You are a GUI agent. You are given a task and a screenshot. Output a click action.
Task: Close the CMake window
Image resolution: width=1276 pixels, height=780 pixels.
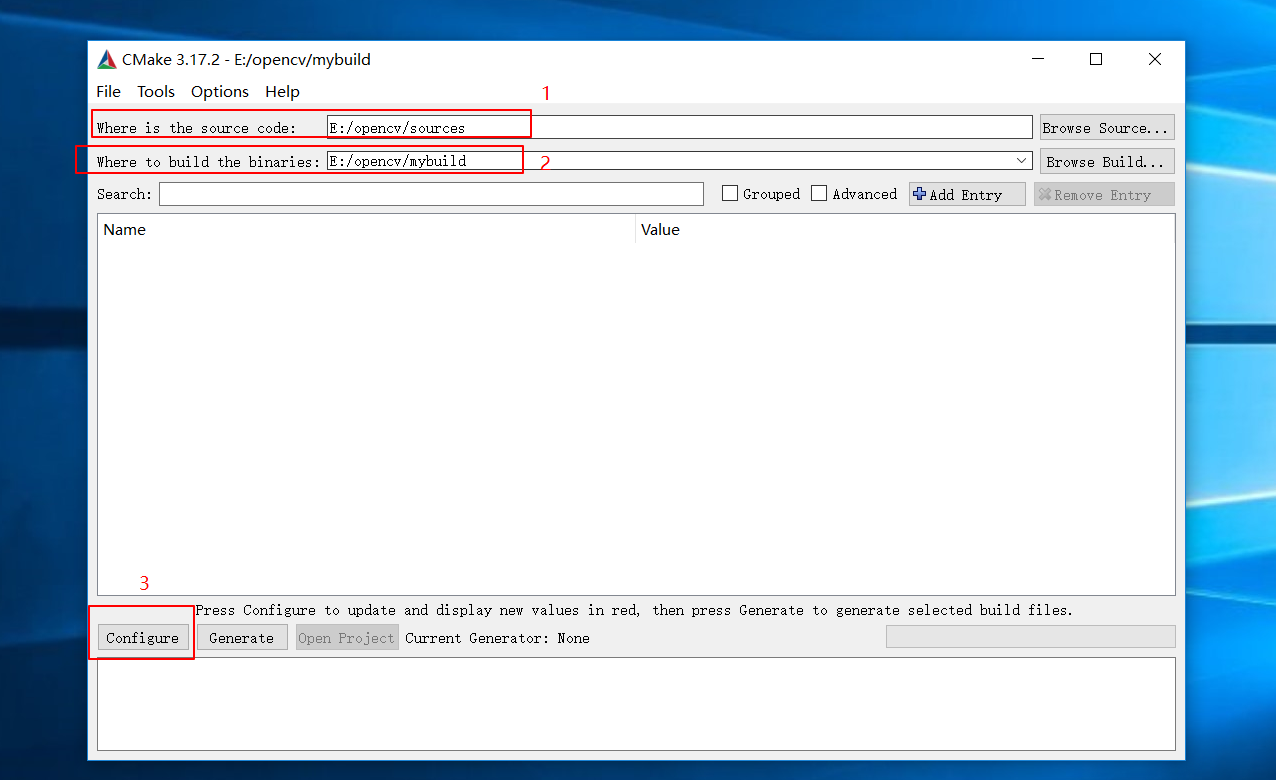[1155, 59]
